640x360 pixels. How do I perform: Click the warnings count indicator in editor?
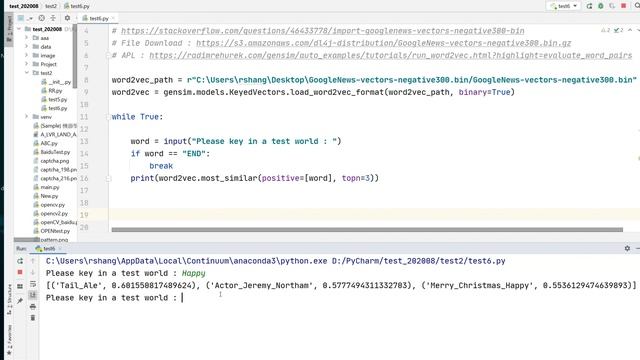tap(605, 30)
